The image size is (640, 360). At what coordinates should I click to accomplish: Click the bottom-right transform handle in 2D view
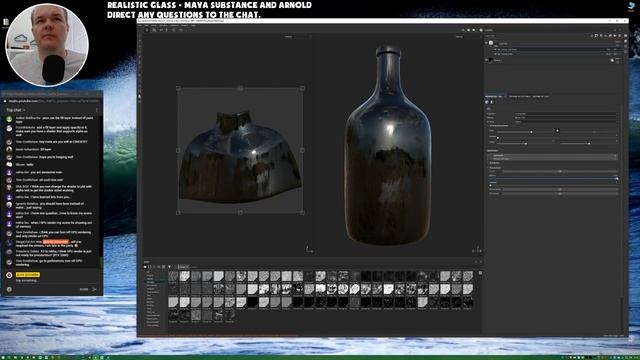[x=302, y=212]
